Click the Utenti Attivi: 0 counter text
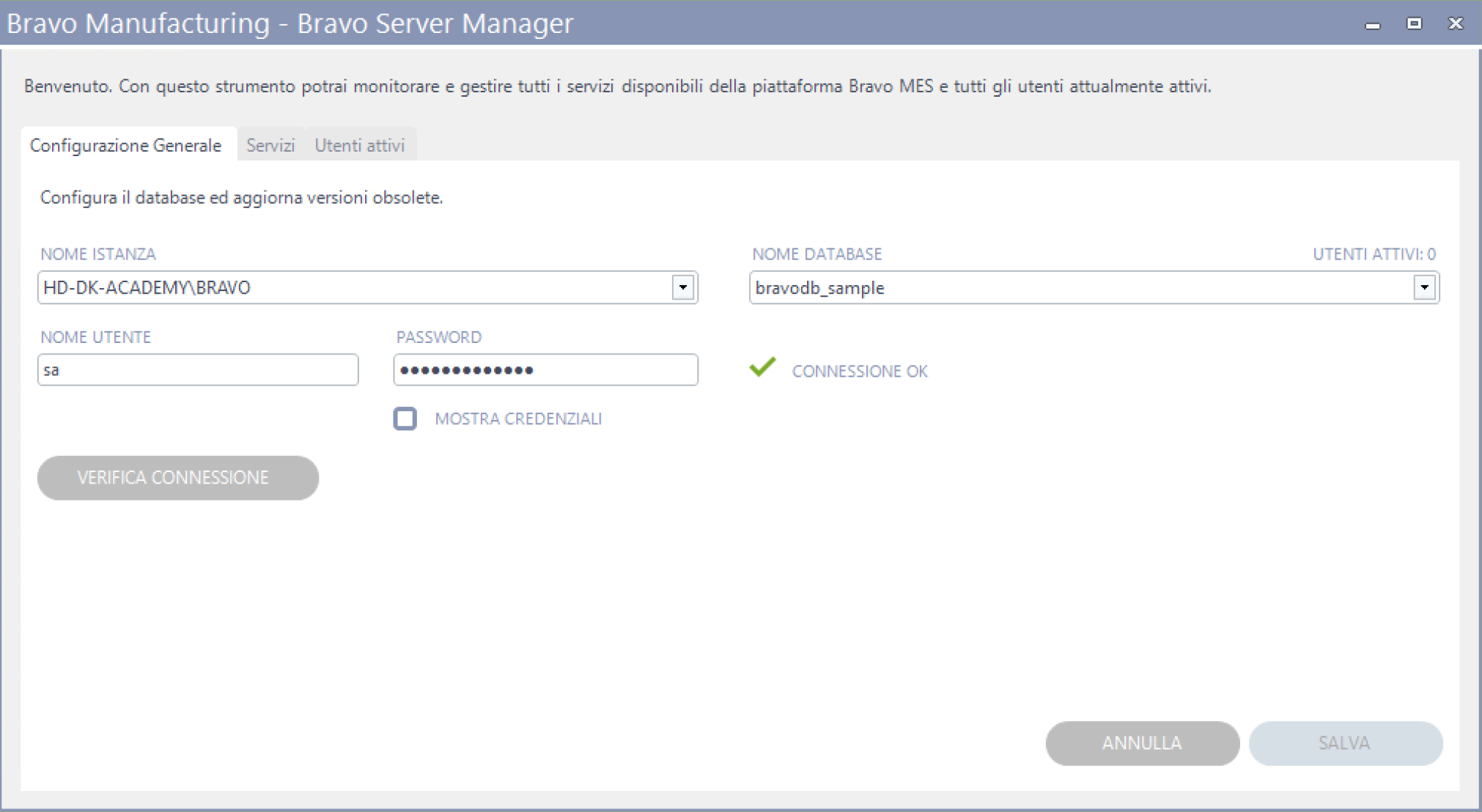1482x812 pixels. (1374, 254)
